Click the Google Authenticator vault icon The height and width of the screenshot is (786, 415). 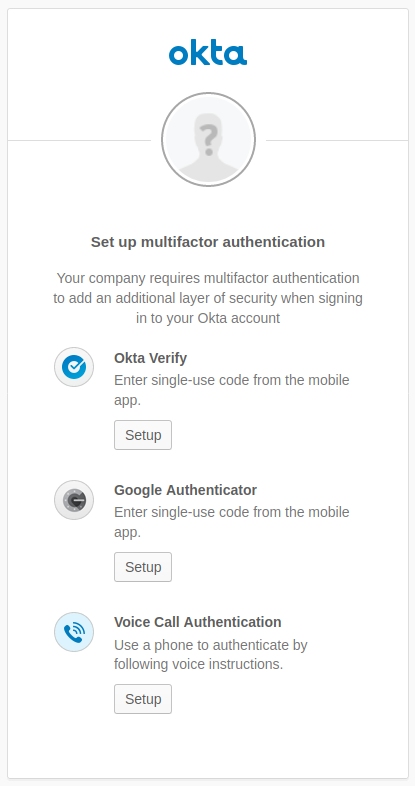pos(74,500)
